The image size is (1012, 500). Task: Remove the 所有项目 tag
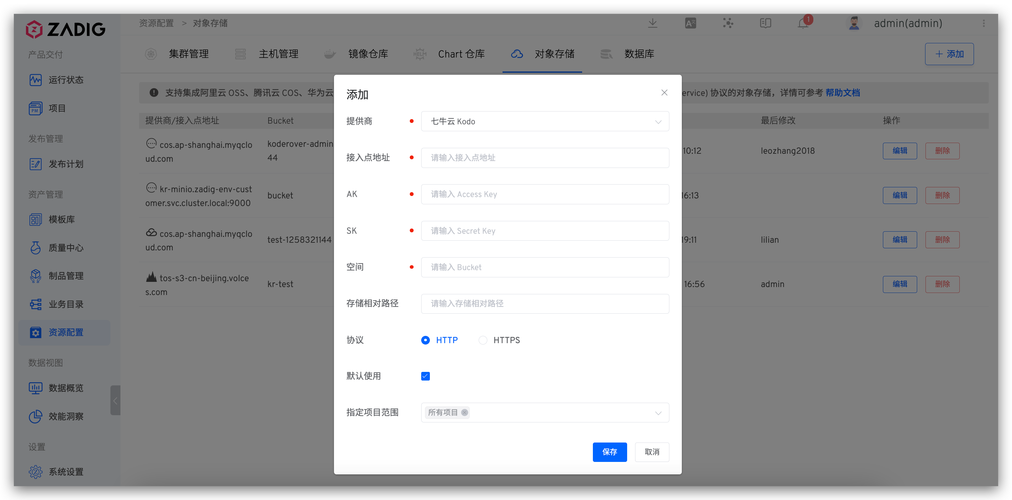tap(465, 412)
